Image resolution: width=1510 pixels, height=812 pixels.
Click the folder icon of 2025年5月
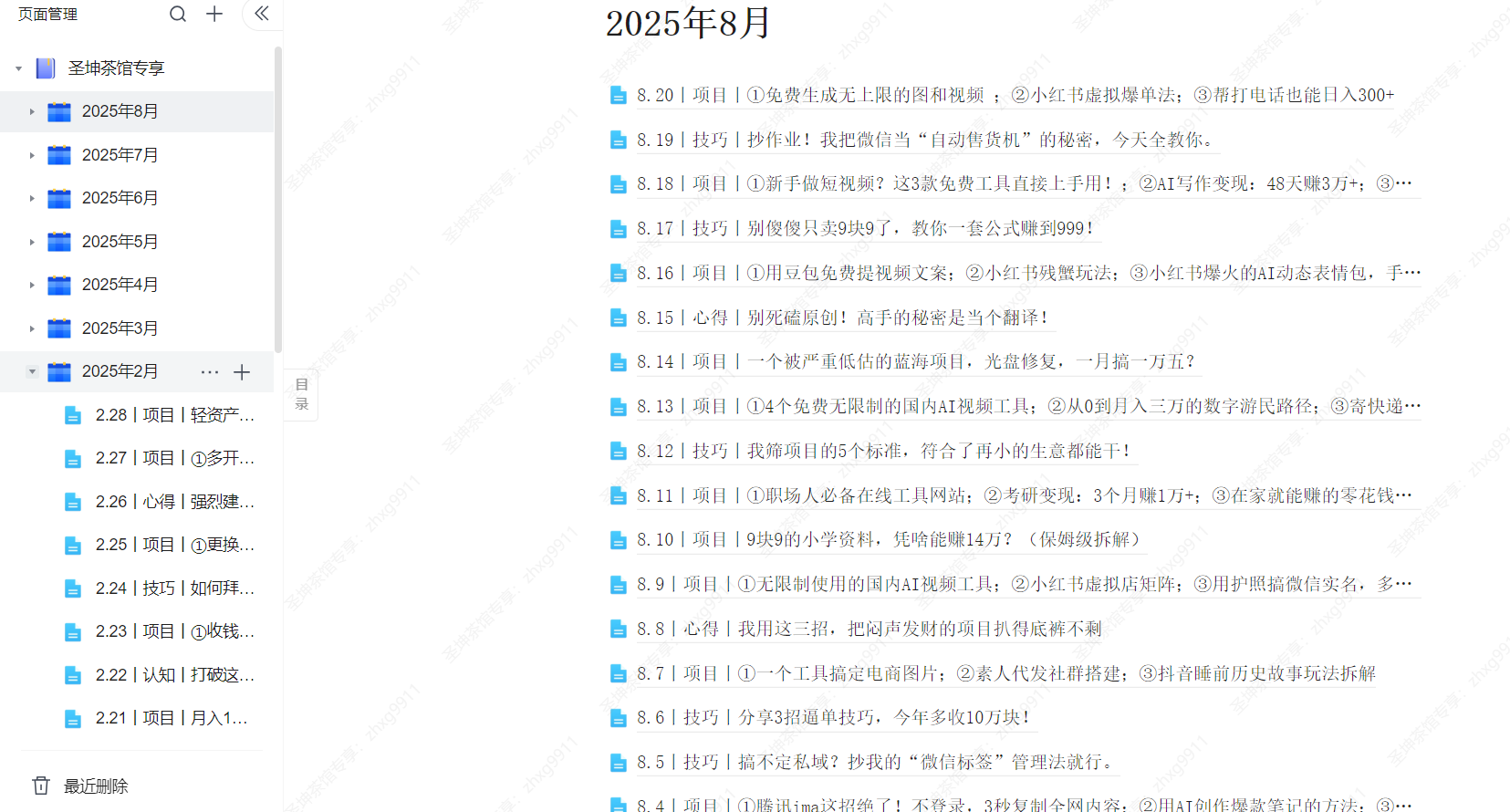(59, 242)
